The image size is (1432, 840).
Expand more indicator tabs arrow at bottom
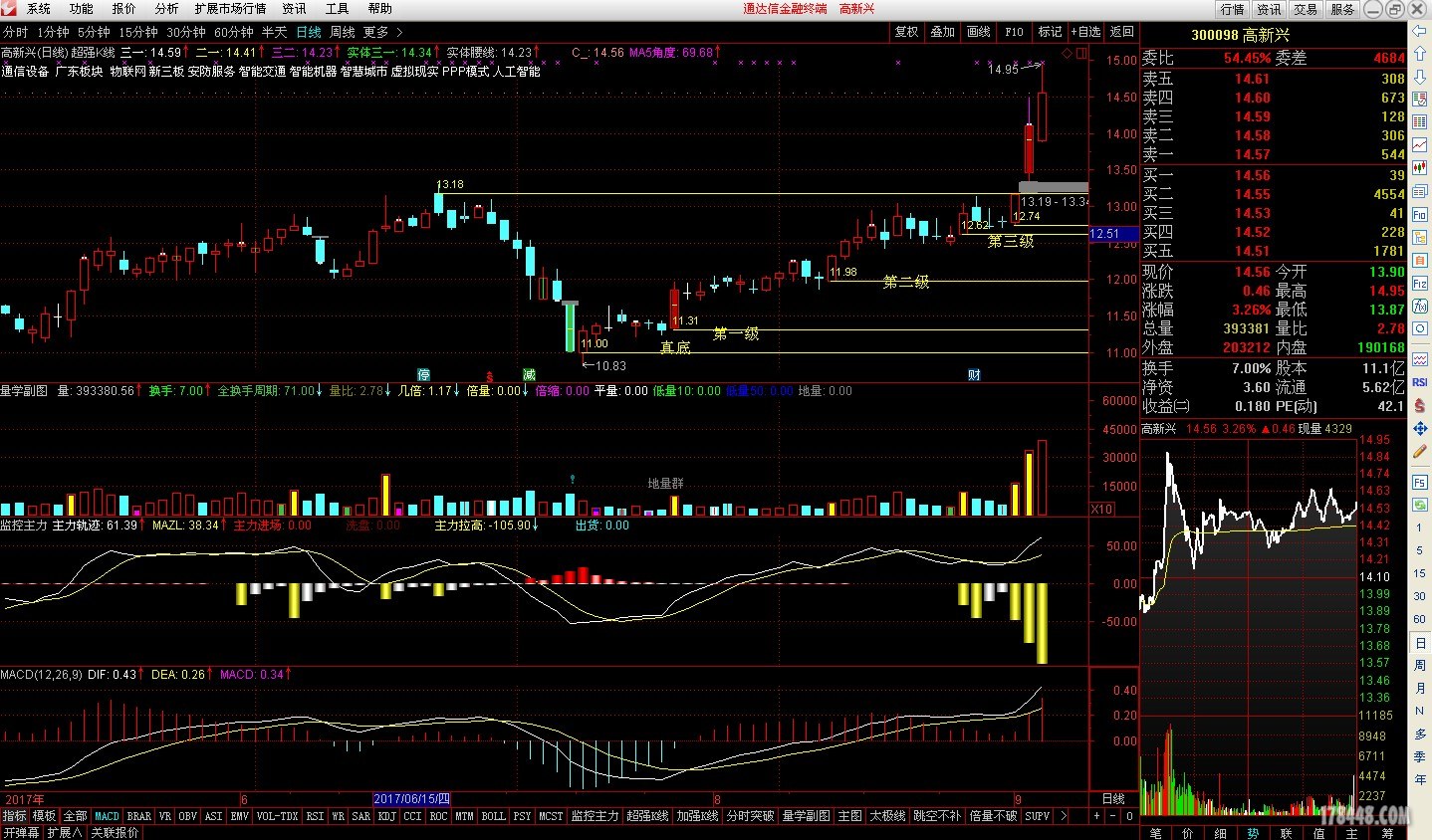[1063, 816]
